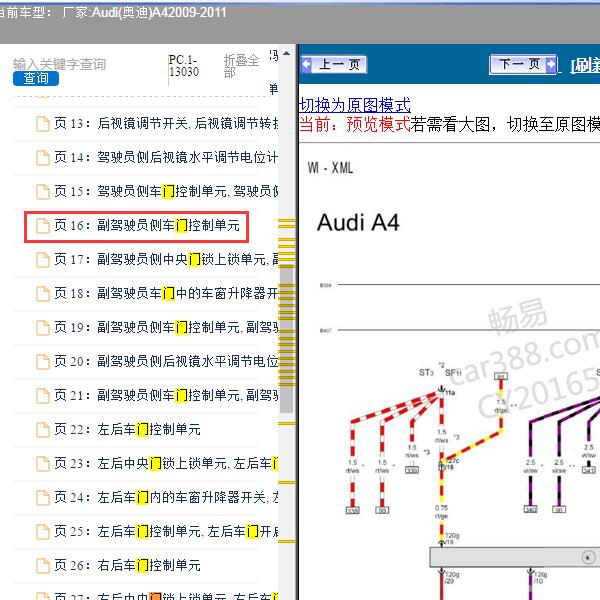The height and width of the screenshot is (600, 600).
Task: Open page 25 左后车门控制单元 entry
Action: [x=166, y=531]
